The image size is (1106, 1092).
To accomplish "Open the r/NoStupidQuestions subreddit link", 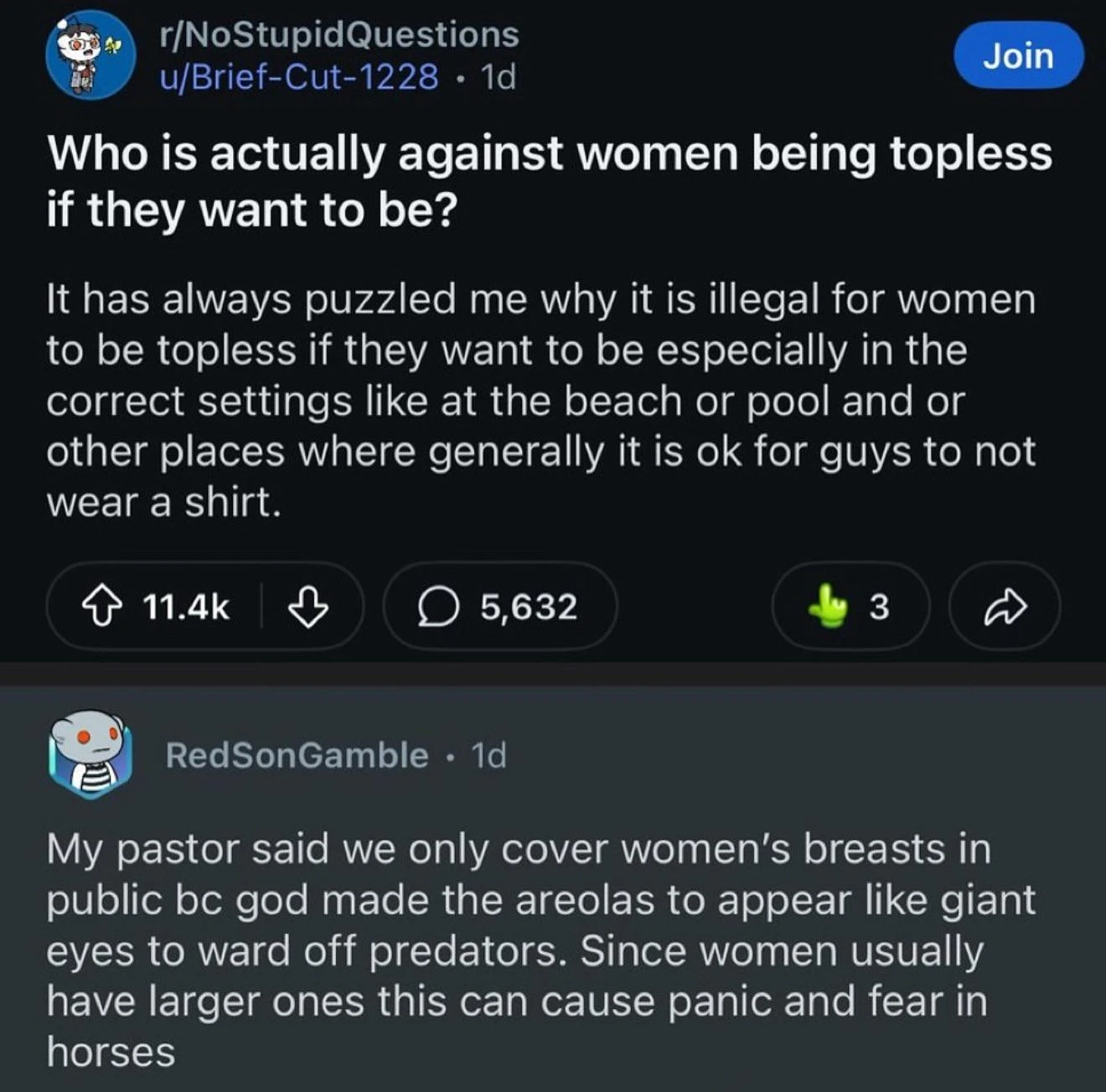I will pyautogui.click(x=339, y=34).
